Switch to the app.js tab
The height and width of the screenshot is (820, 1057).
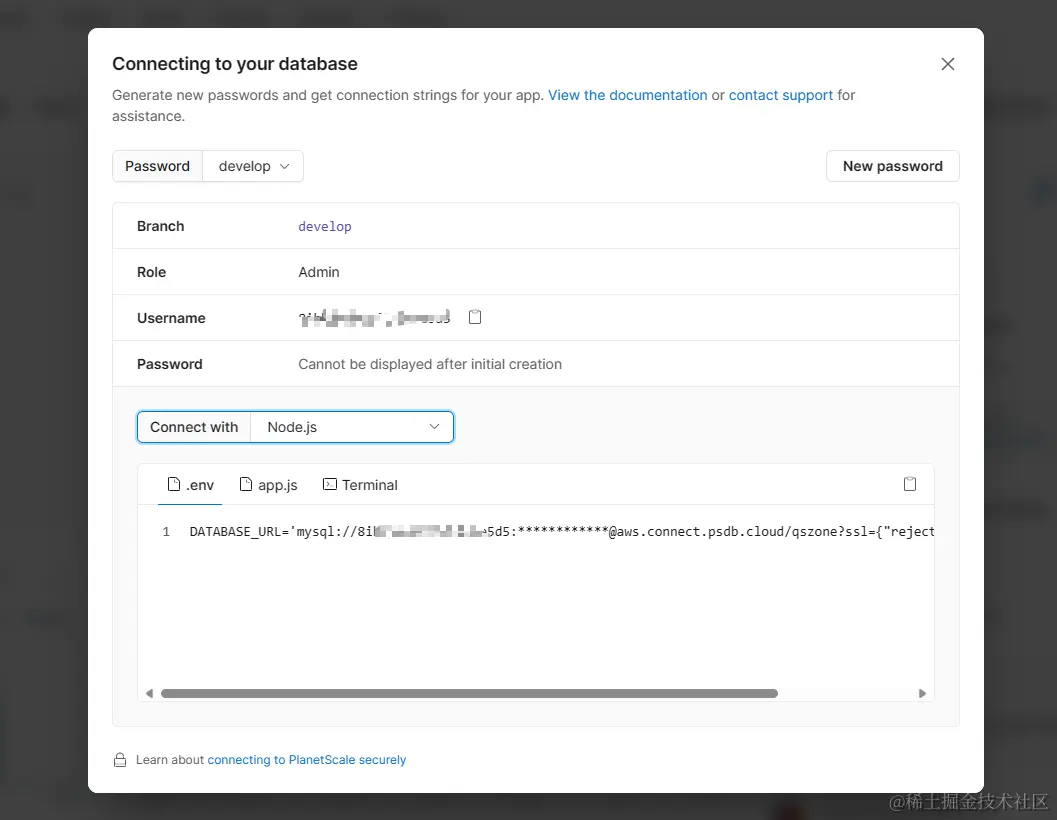click(269, 485)
